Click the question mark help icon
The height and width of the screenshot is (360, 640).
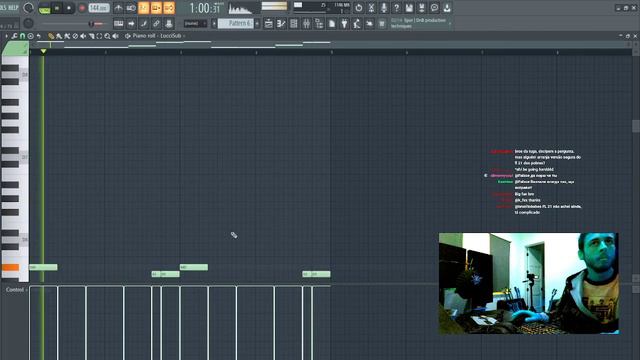click(x=396, y=8)
